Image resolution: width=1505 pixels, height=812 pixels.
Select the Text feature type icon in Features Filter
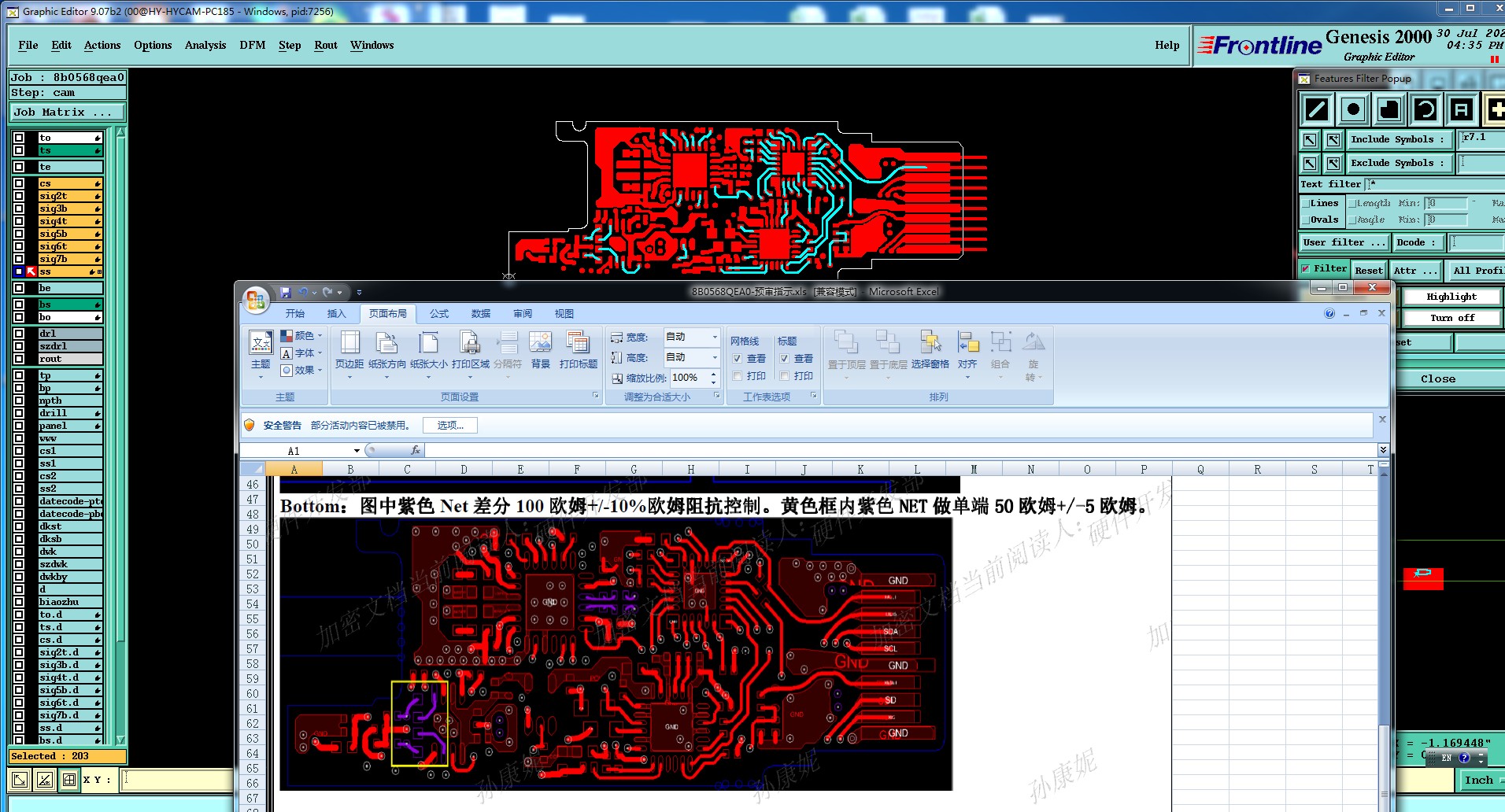point(1462,109)
